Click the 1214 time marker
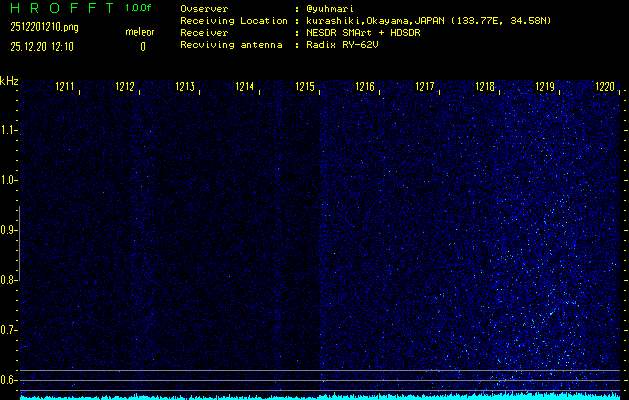 coord(245,86)
